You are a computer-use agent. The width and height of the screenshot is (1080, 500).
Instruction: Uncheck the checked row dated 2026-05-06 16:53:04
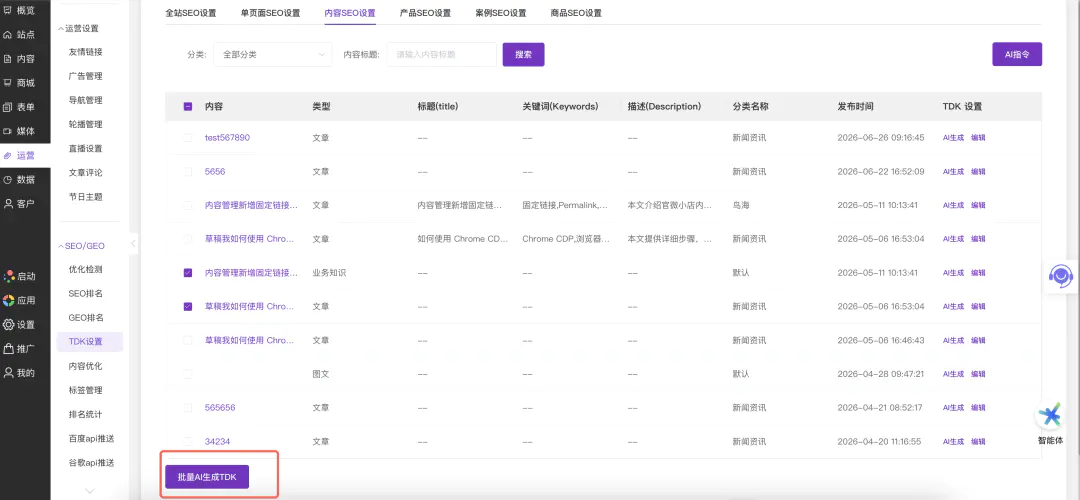point(188,306)
